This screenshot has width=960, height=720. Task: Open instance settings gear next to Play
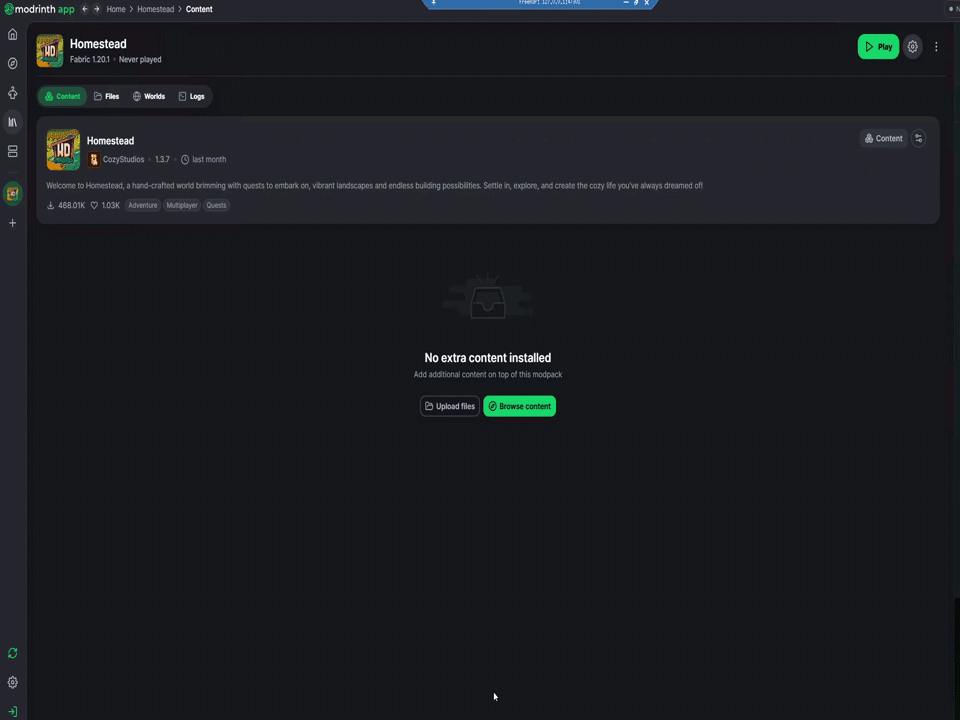pos(912,47)
